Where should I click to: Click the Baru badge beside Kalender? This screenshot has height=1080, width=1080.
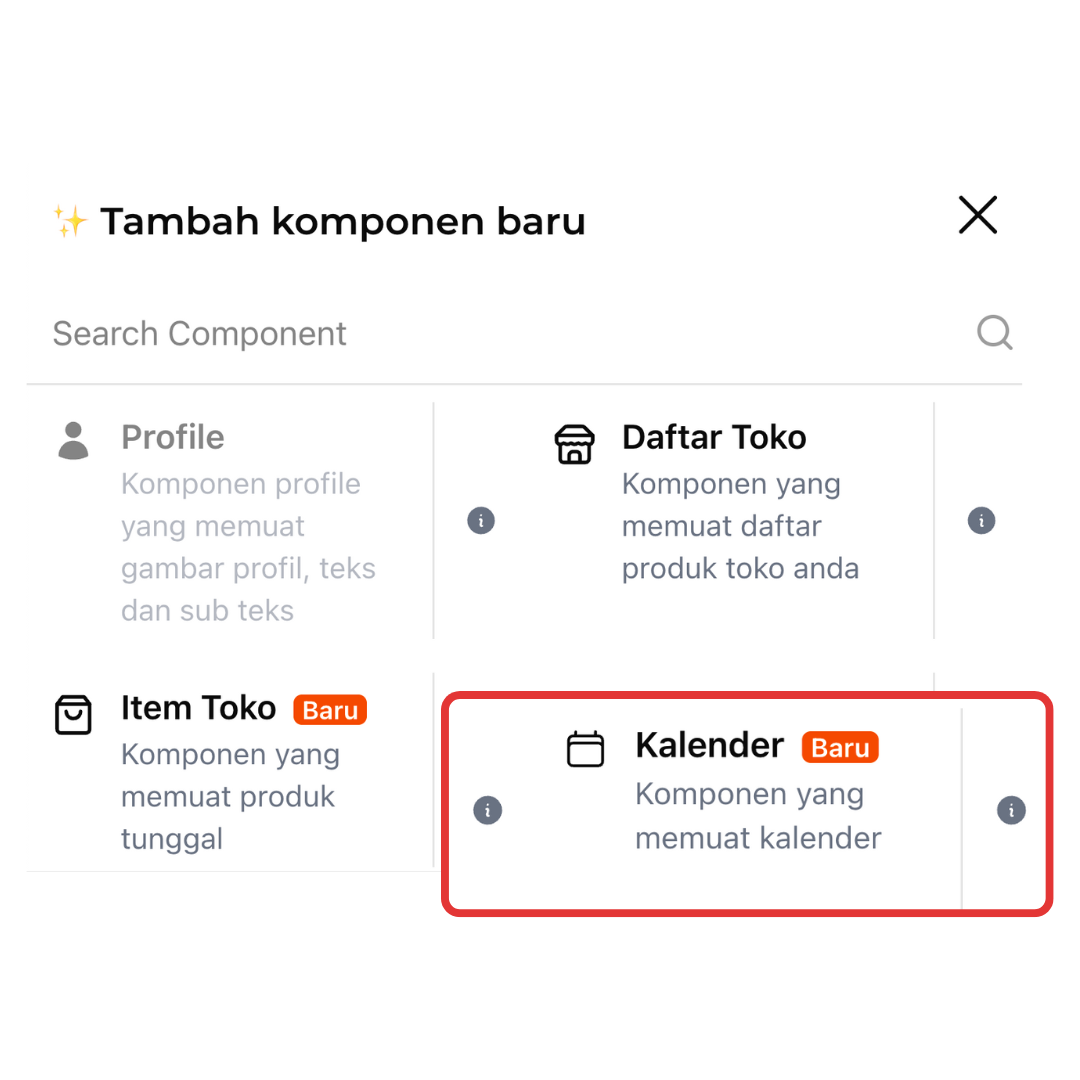tap(840, 748)
